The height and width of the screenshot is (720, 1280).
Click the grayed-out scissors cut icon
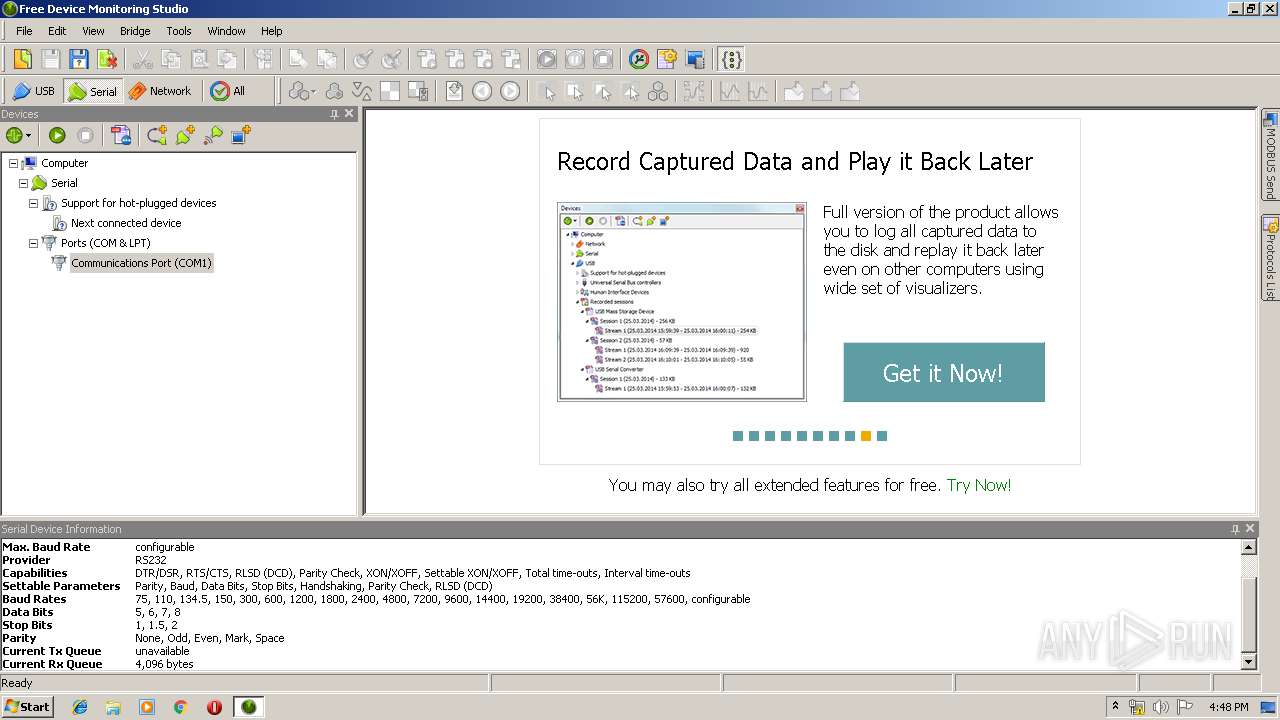pos(143,59)
